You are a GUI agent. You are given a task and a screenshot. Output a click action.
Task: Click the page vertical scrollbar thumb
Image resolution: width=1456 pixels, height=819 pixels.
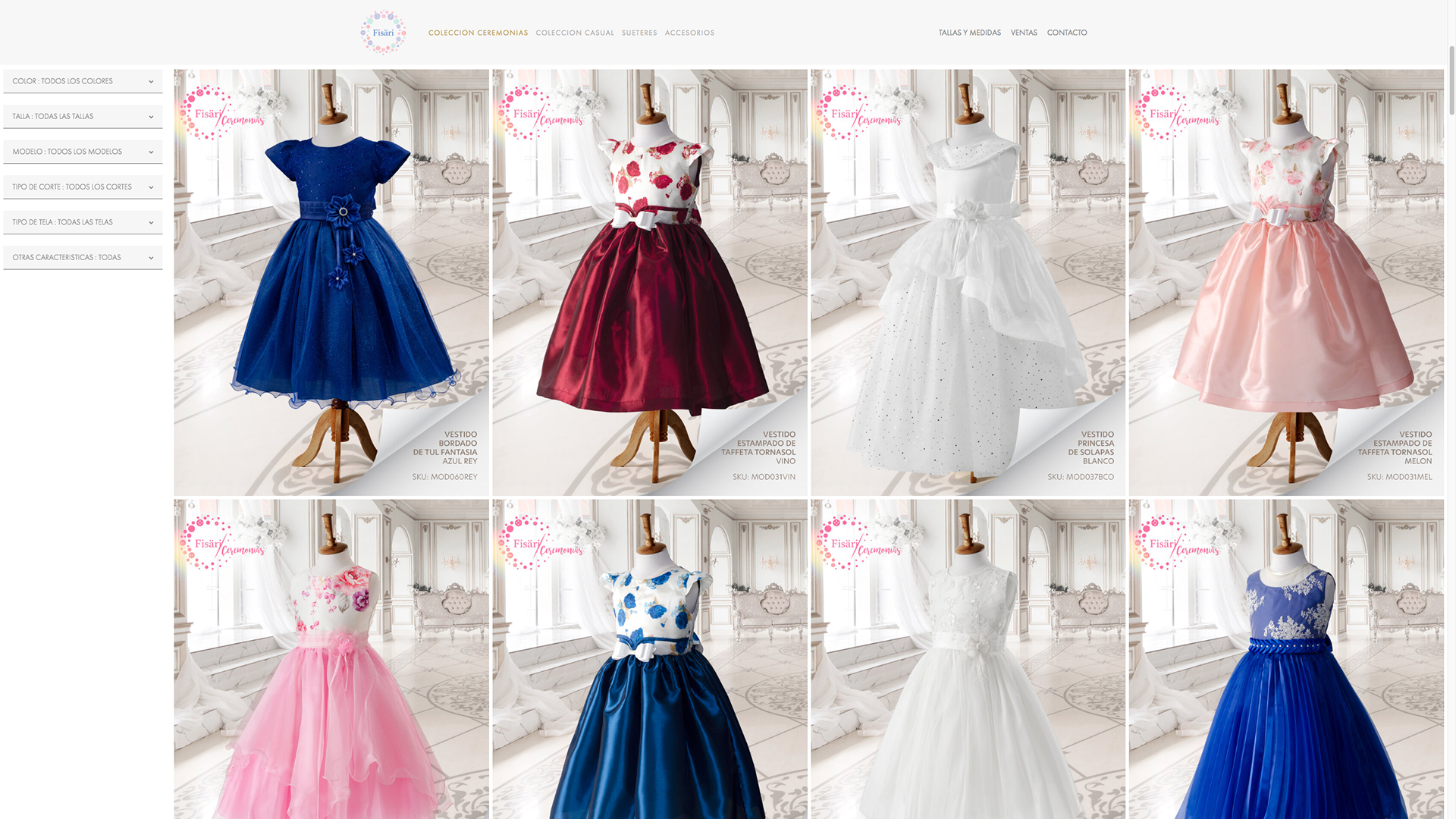(1451, 80)
